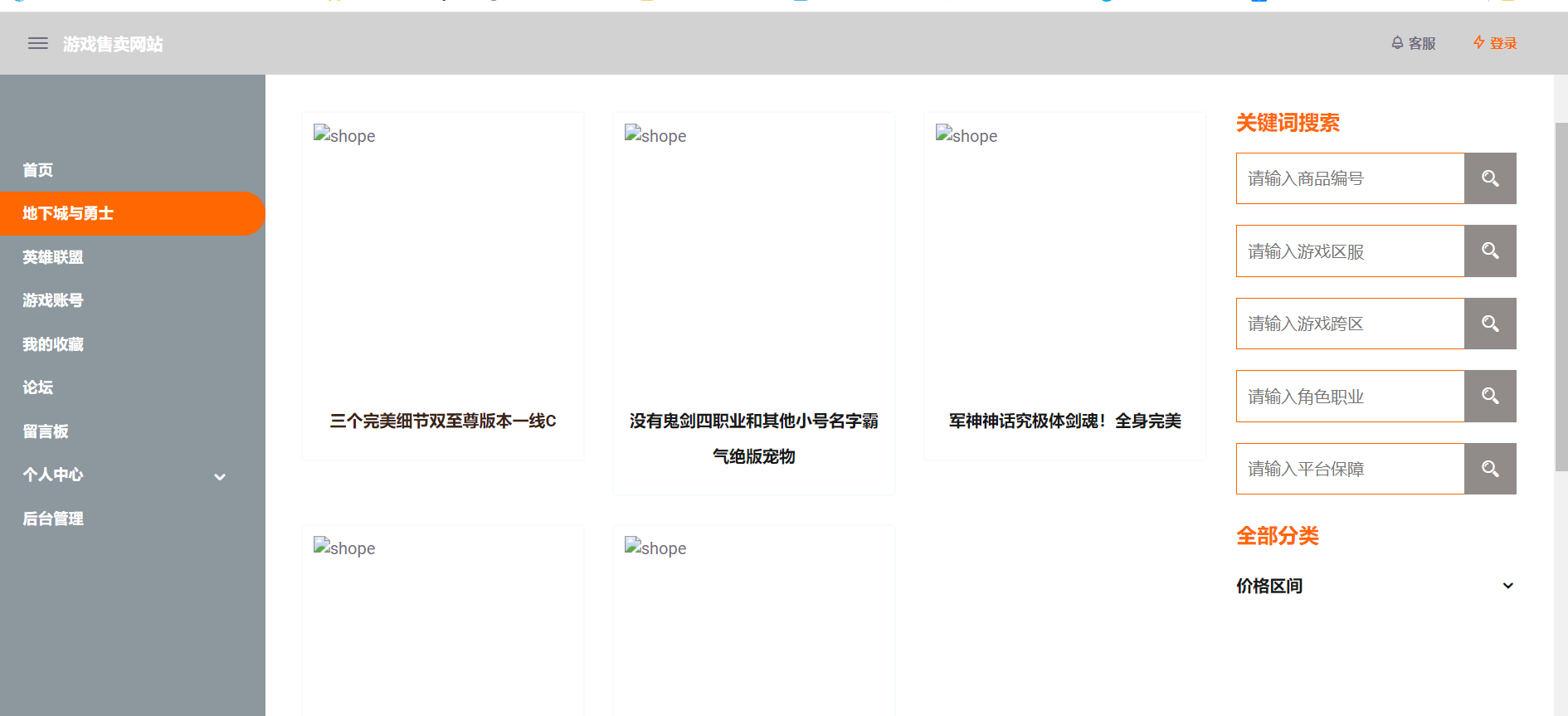
Task: Select 地下城与勇士 sidebar item
Action: pos(133,213)
